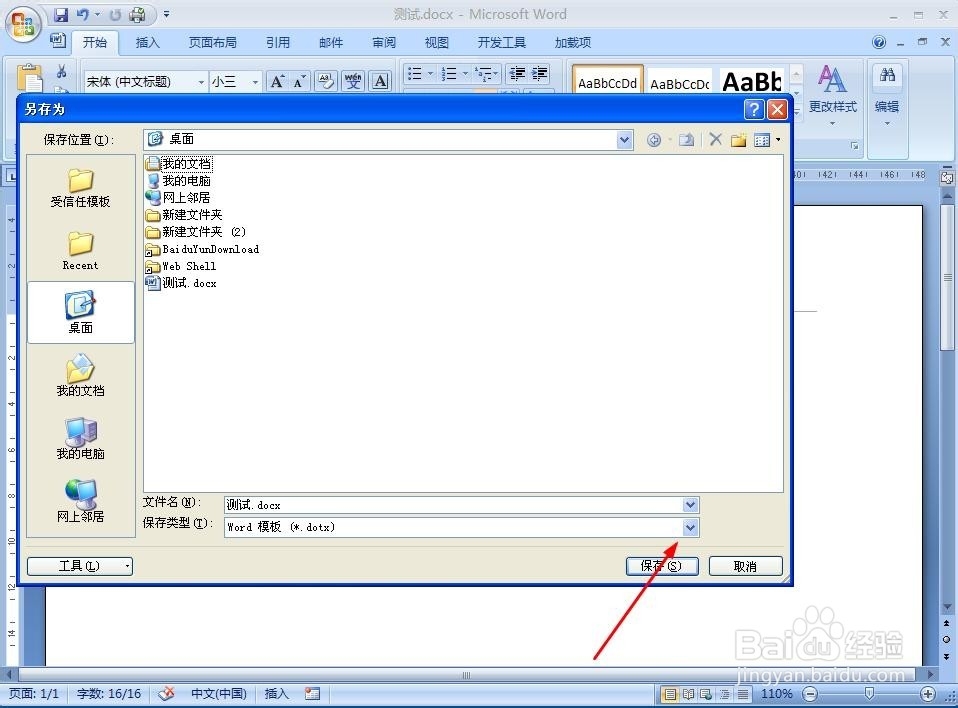Select Full Screen Reading view icon
The image size is (958, 708).
tap(689, 694)
